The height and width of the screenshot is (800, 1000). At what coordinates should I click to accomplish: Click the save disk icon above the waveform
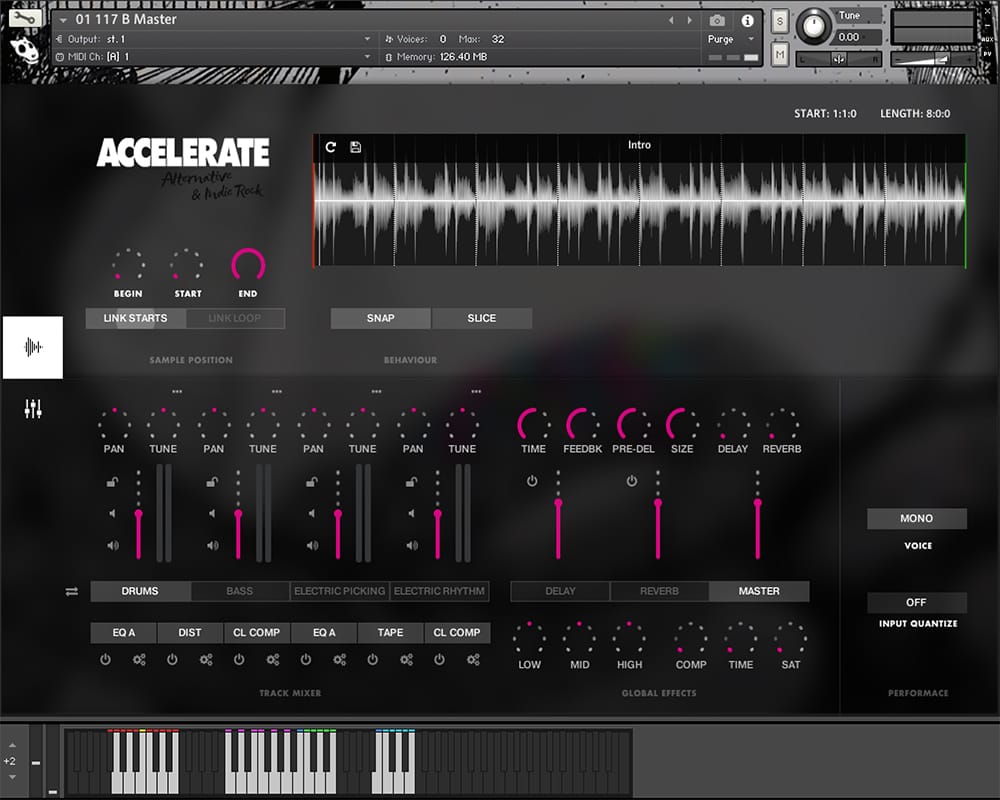pos(356,147)
